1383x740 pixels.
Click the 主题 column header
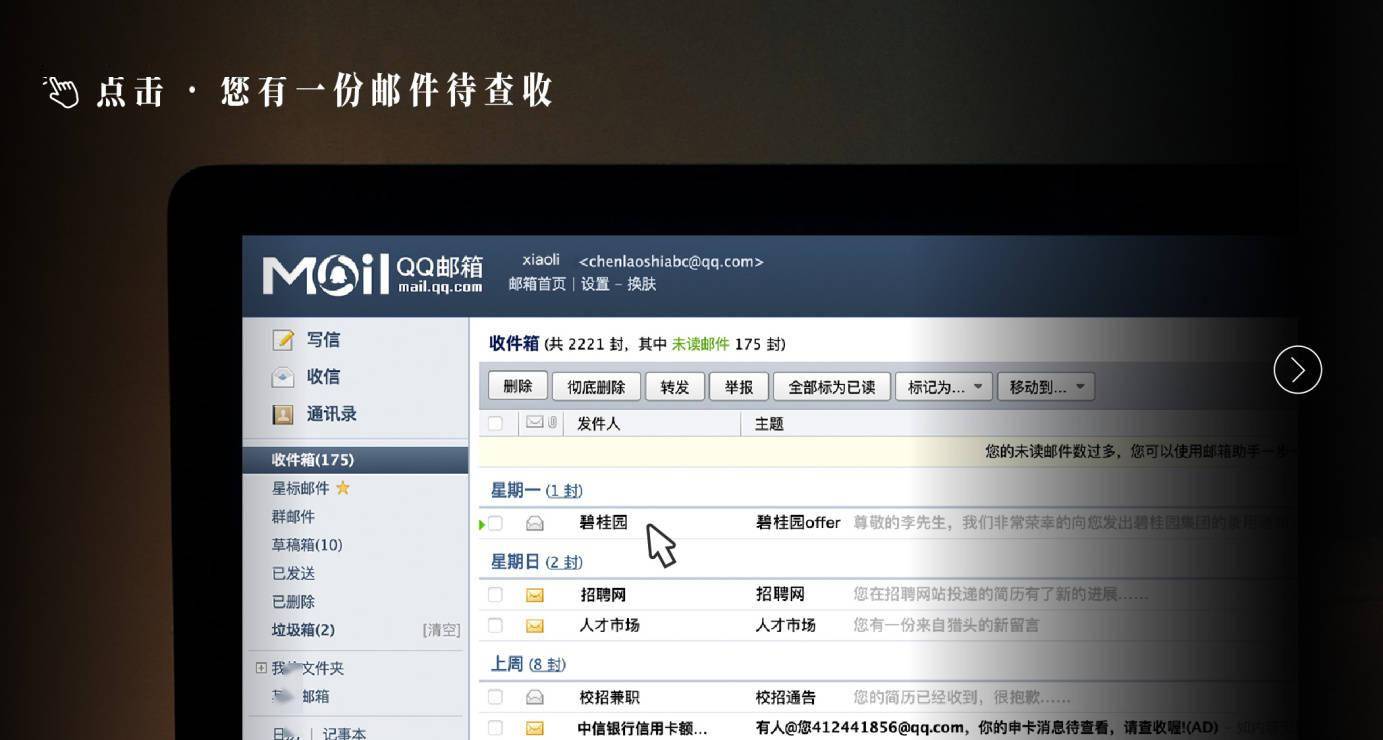pyautogui.click(x=769, y=424)
